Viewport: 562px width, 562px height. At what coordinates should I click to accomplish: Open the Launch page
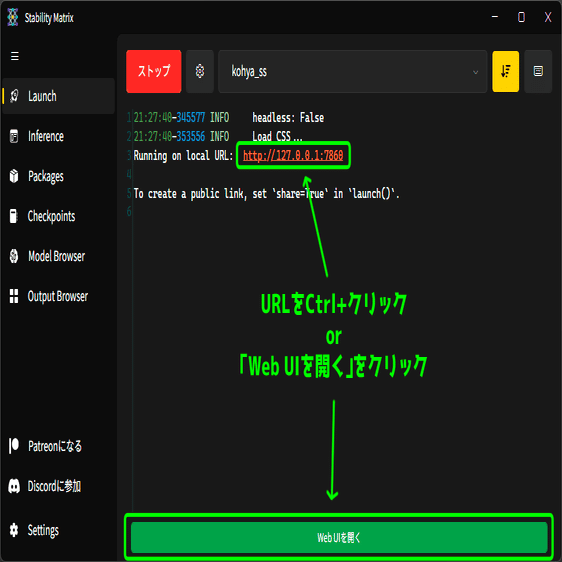click(58, 96)
